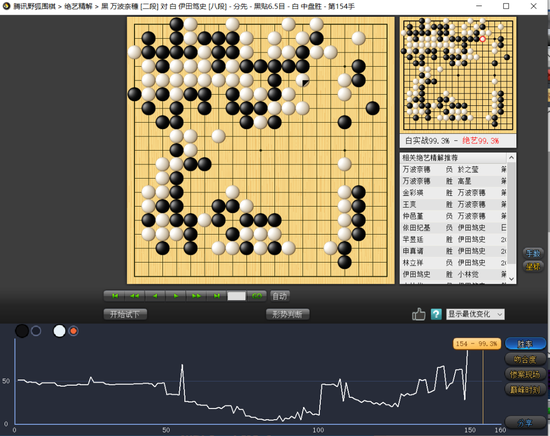
Task: Step back one move with the single left arrow
Action: 155,296
